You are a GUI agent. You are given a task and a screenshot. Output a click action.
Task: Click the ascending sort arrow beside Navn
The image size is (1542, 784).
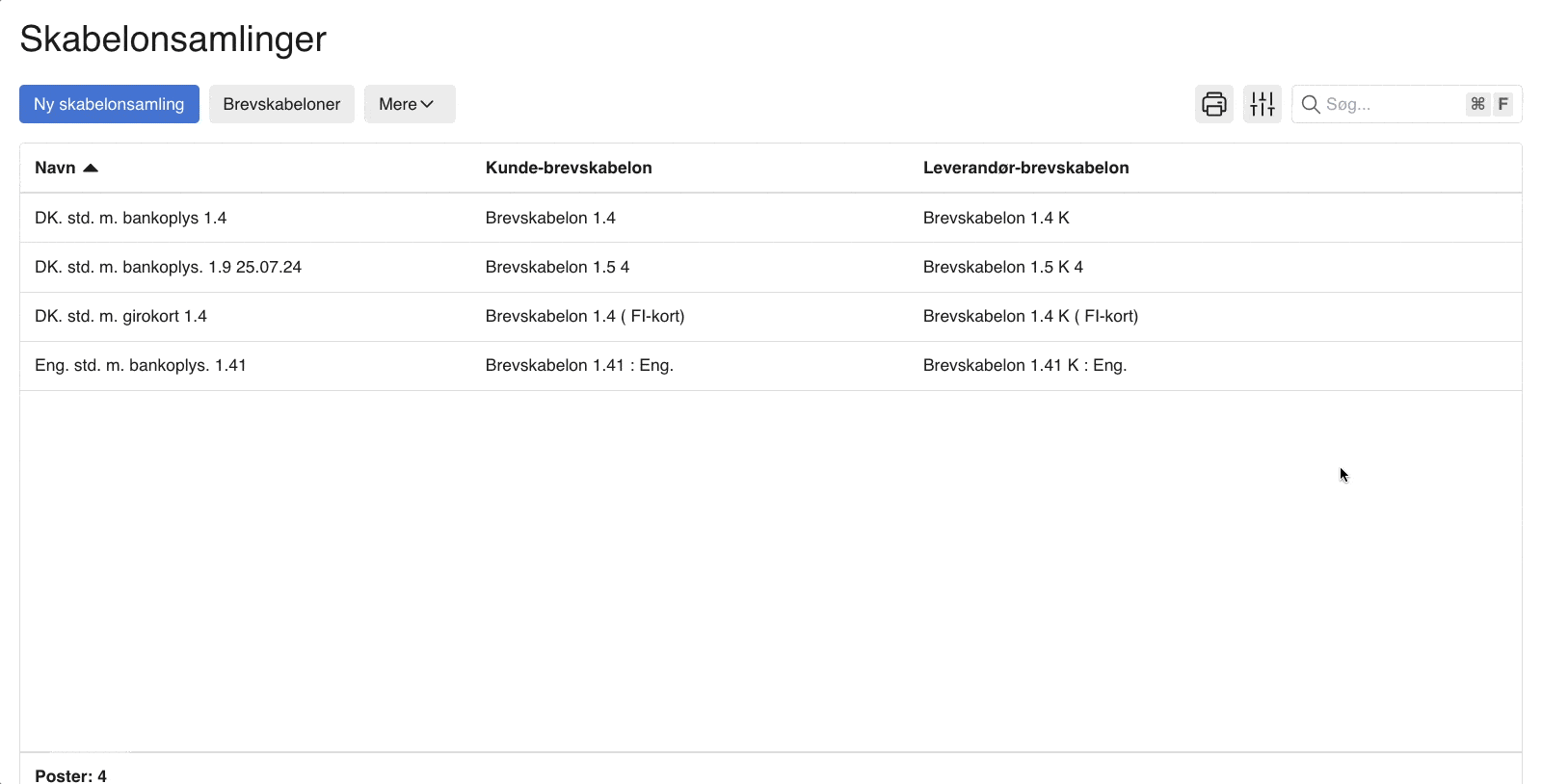tap(91, 168)
